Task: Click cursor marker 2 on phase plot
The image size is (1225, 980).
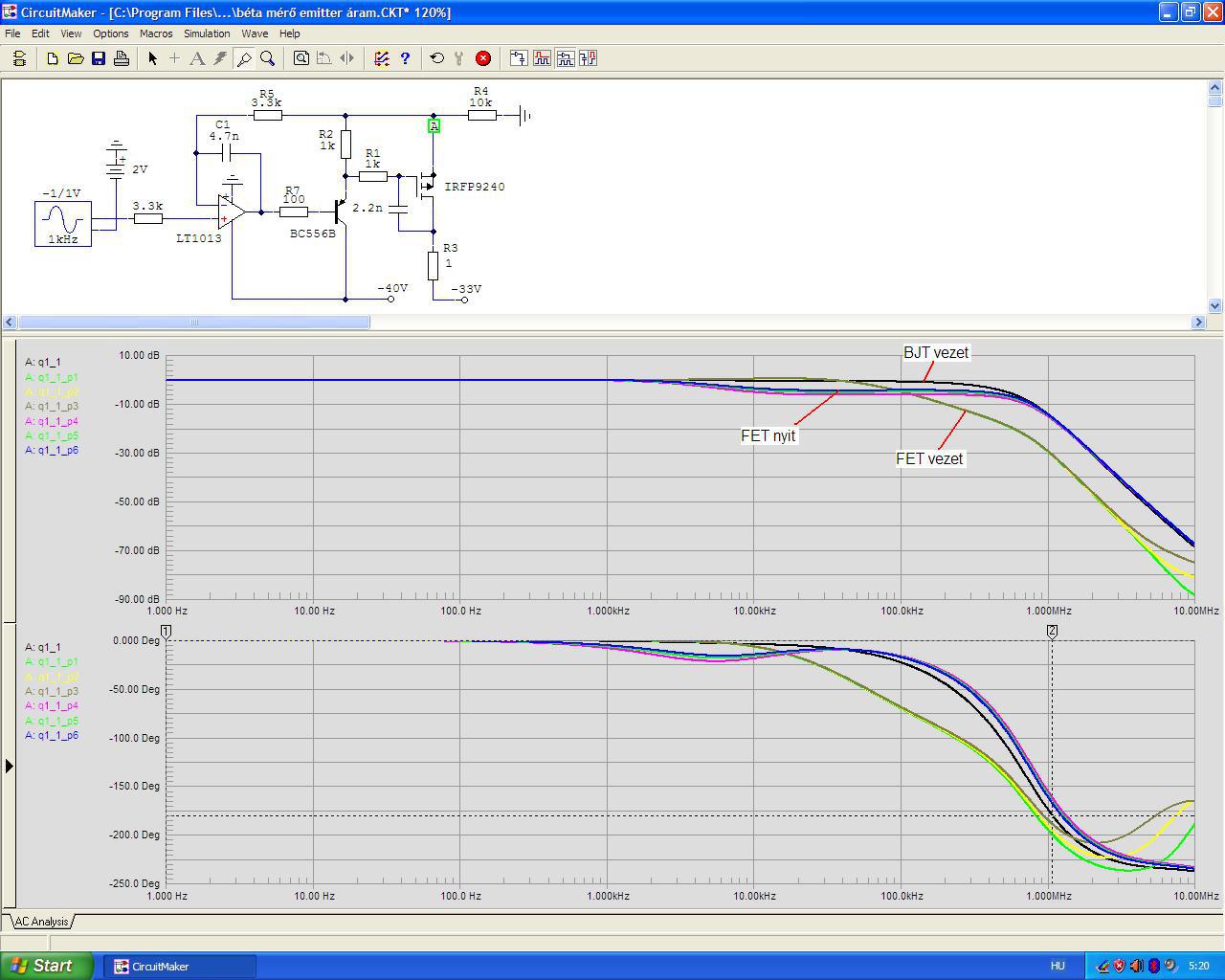Action: pos(1052,632)
